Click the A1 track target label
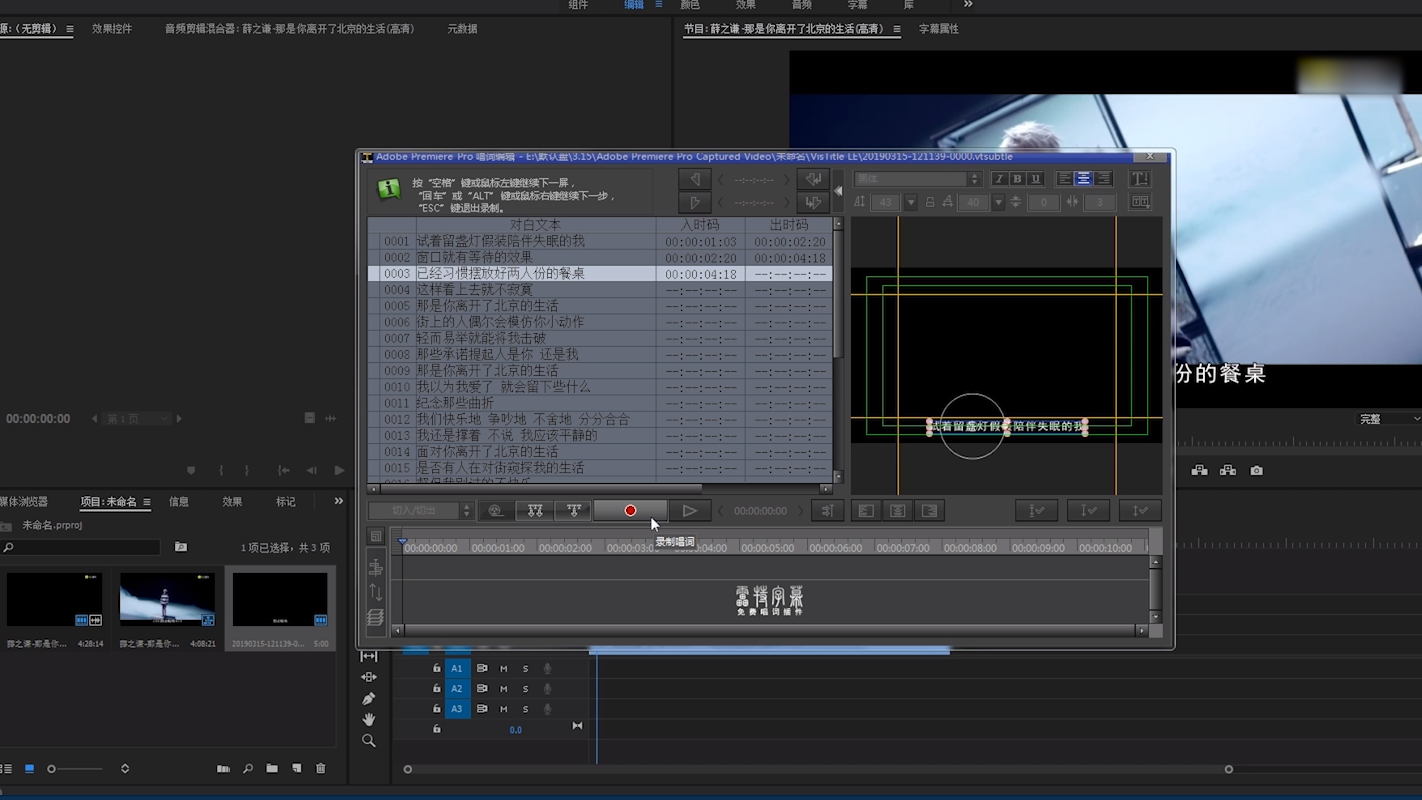Viewport: 1422px width, 800px height. tap(456, 669)
